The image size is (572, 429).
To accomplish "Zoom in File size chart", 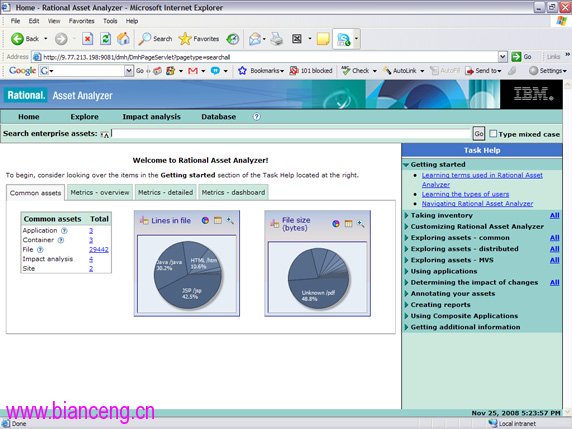I will tap(360, 224).
